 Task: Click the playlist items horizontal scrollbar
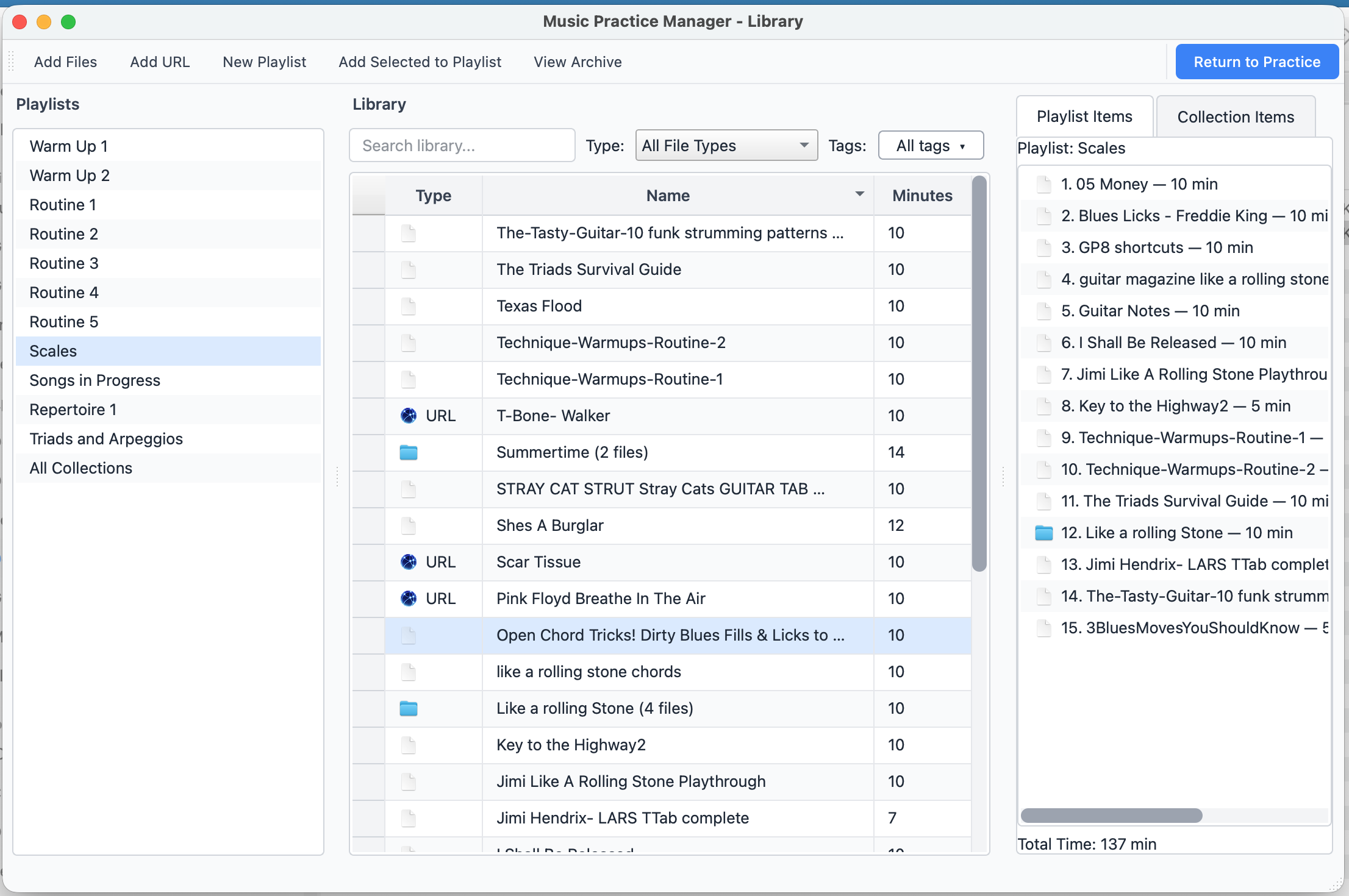coord(1111,816)
